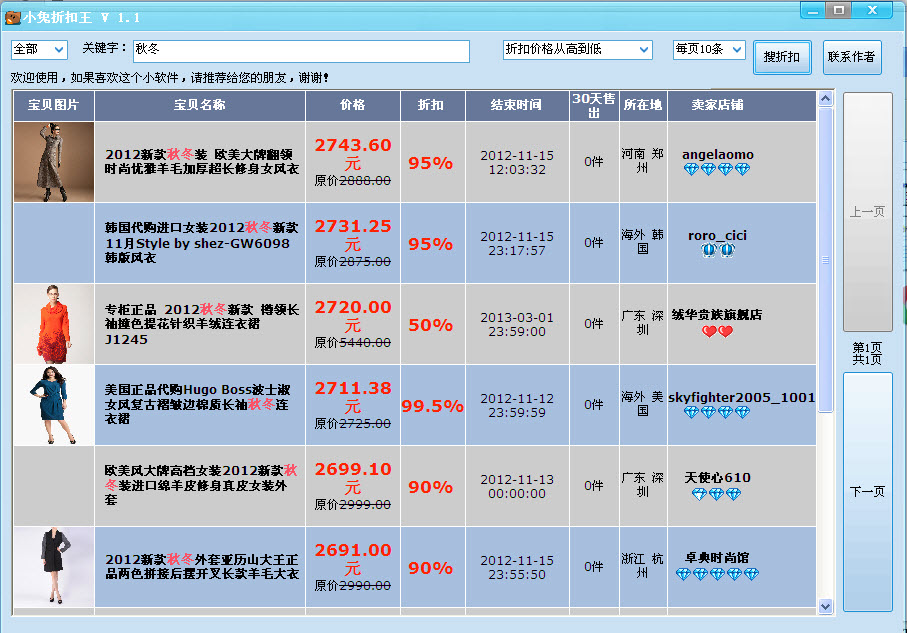
Task: Focus the keyword field containing 秋冬
Action: pyautogui.click(x=301, y=51)
